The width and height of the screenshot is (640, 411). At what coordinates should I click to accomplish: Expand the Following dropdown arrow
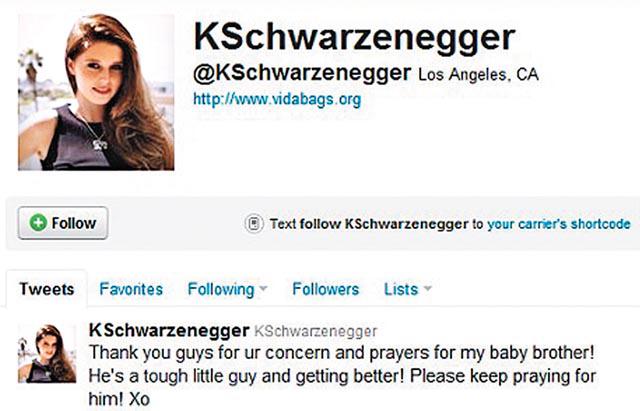point(263,288)
